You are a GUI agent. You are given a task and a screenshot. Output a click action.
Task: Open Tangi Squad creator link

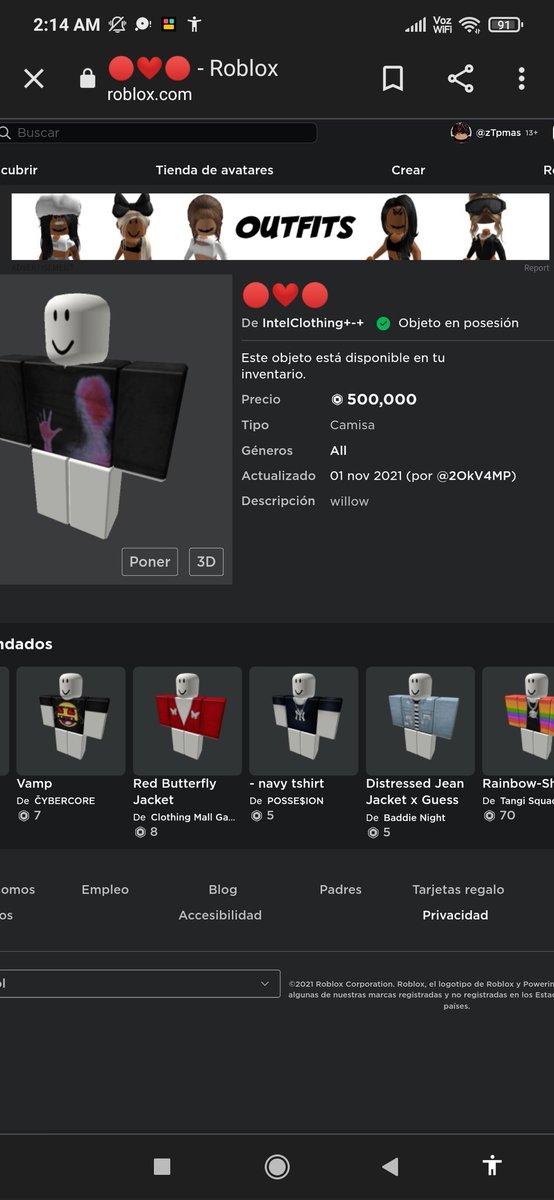click(x=526, y=801)
